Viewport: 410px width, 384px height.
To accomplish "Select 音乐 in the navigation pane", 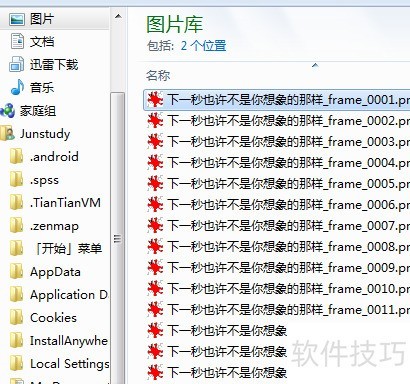I will 42,88.
